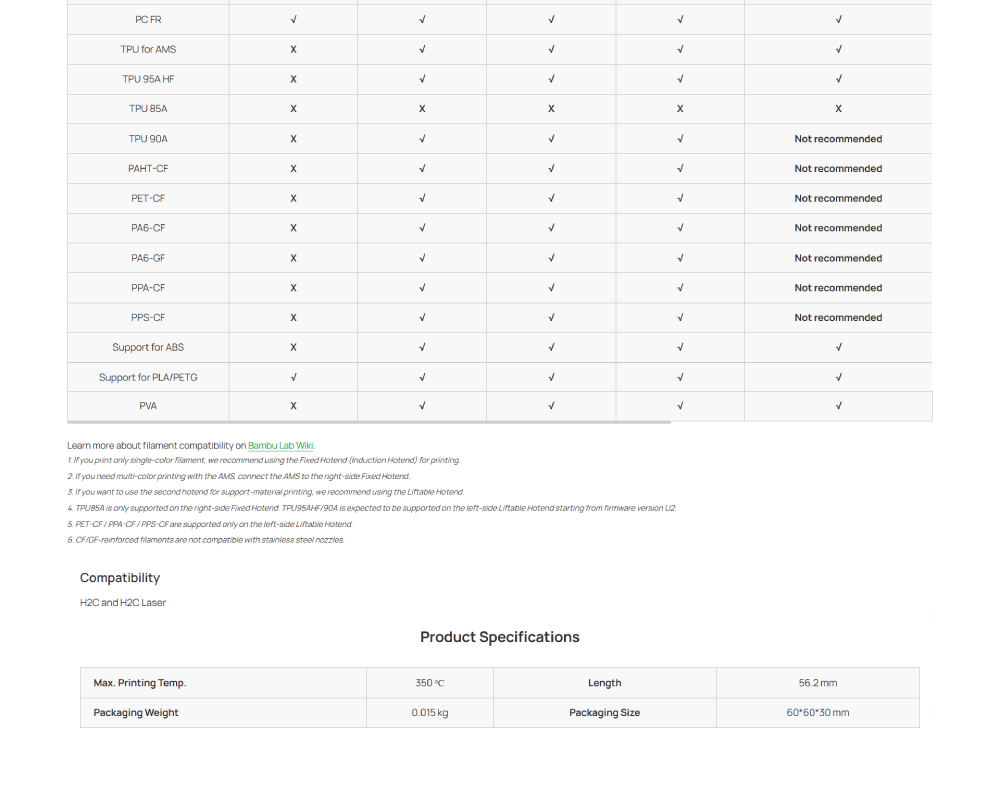Click 'Not recommended' in the PPA-CF row
The height and width of the screenshot is (786, 1000).
(838, 288)
